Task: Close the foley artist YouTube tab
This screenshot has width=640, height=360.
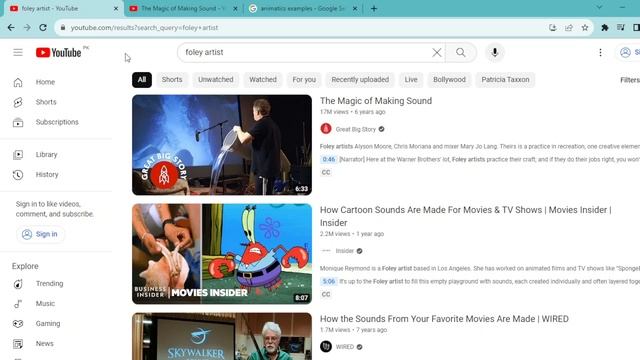Action: point(116,8)
